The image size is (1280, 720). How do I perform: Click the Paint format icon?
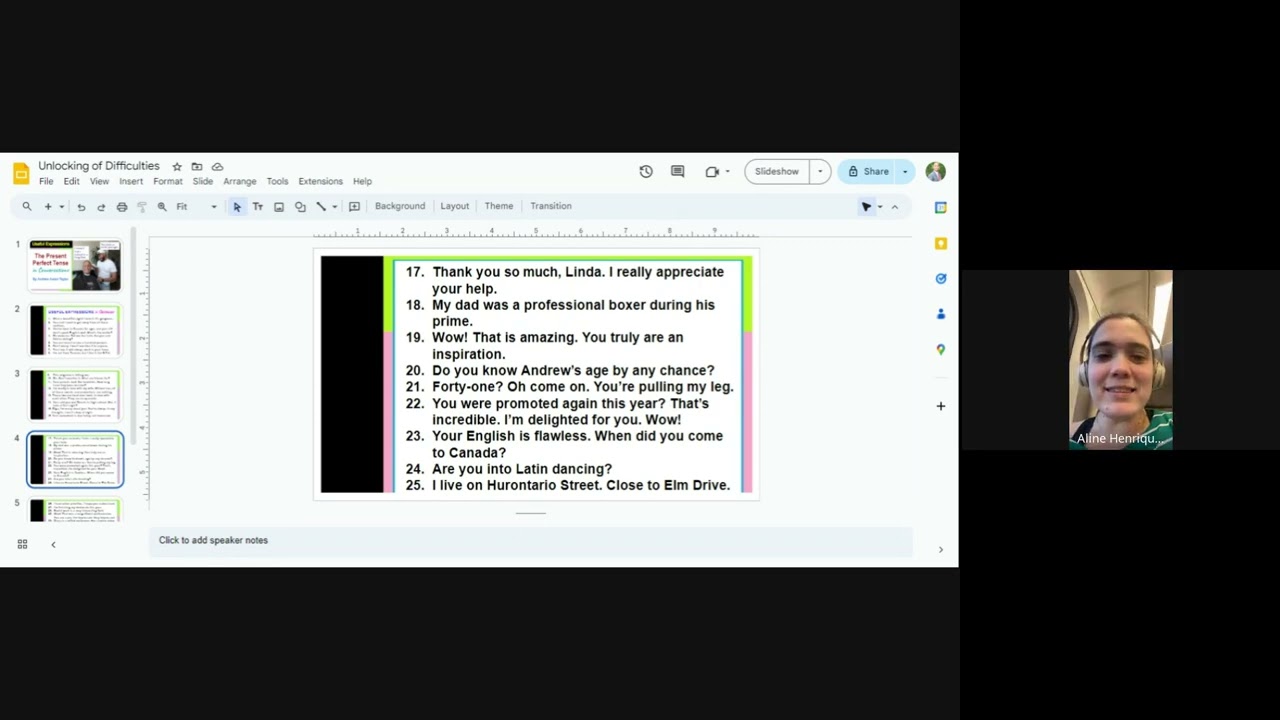(142, 207)
